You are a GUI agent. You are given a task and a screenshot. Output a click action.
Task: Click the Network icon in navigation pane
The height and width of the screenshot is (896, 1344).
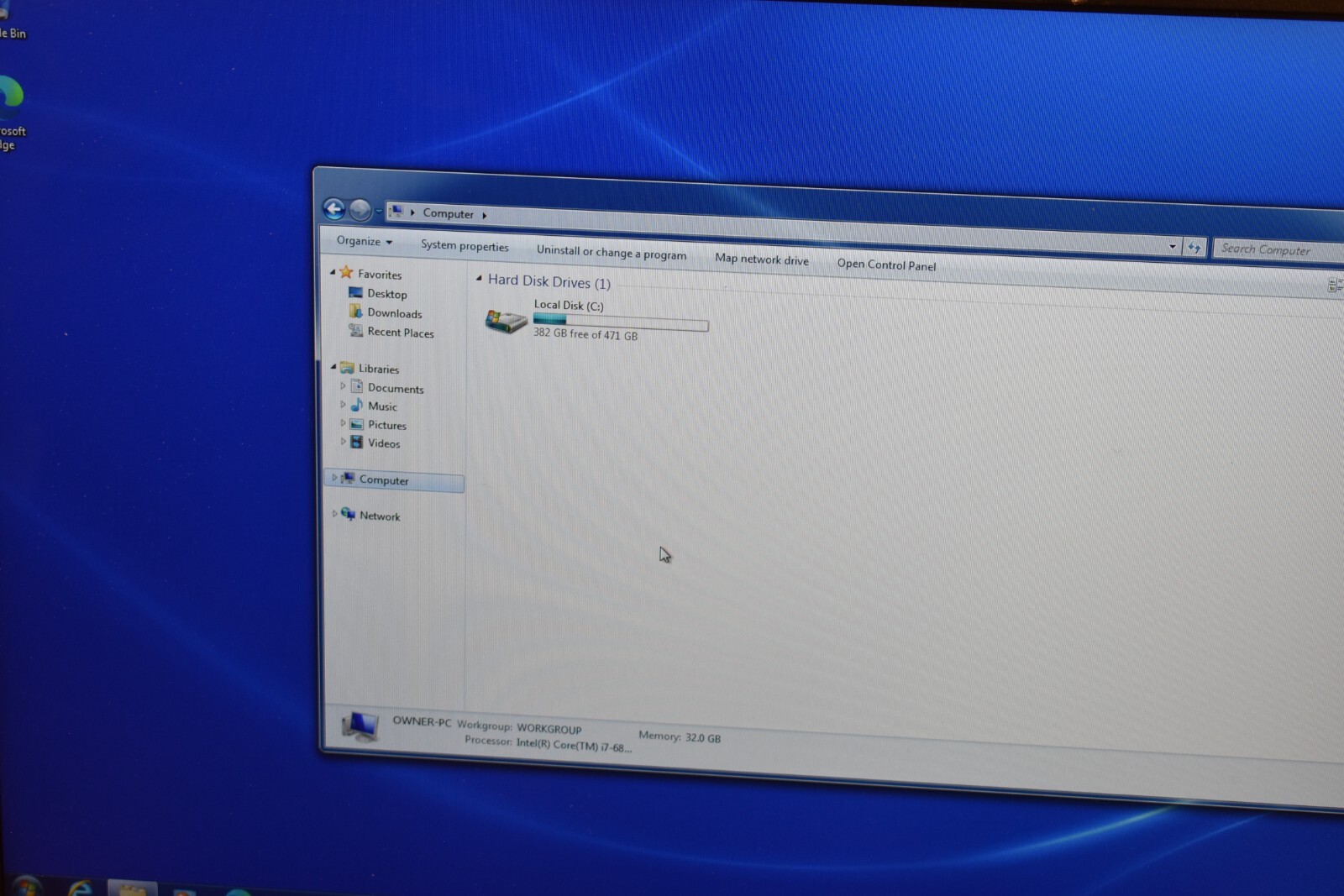349,514
